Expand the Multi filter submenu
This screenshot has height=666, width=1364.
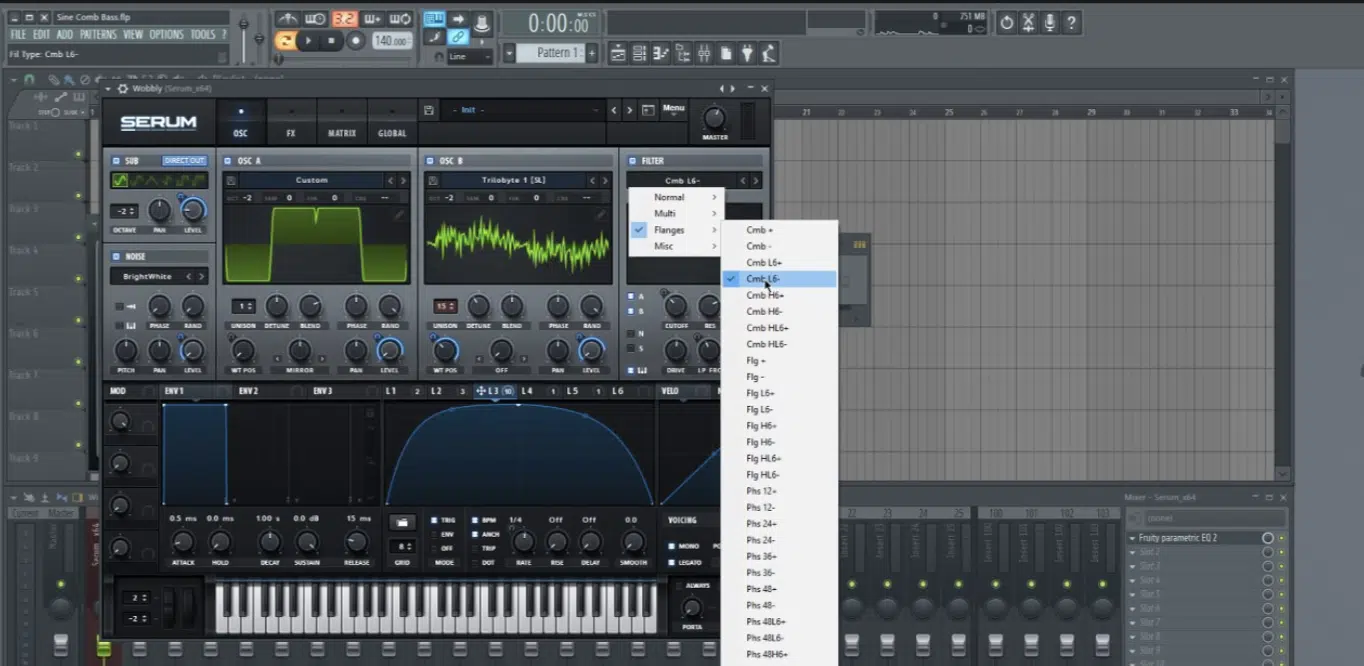click(x=674, y=213)
